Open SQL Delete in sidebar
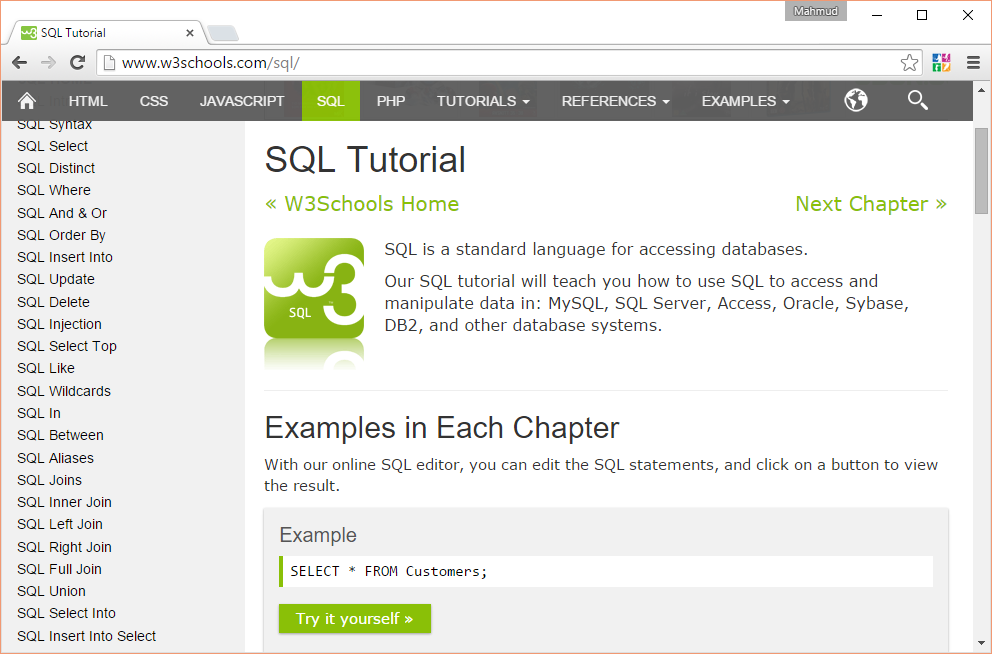Screen dimensions: 992x654 tap(54, 302)
